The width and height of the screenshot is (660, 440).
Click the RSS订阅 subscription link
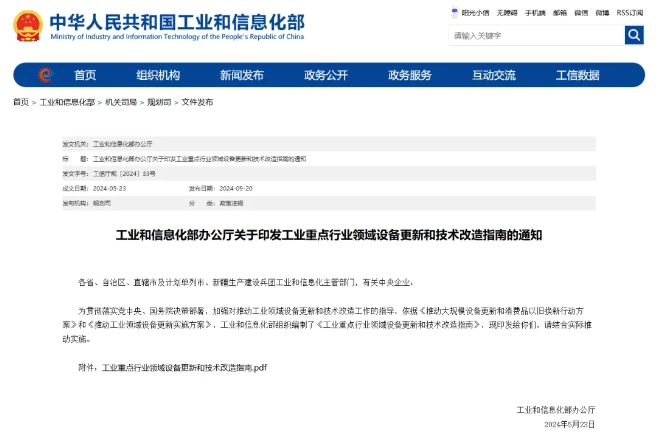(630, 13)
